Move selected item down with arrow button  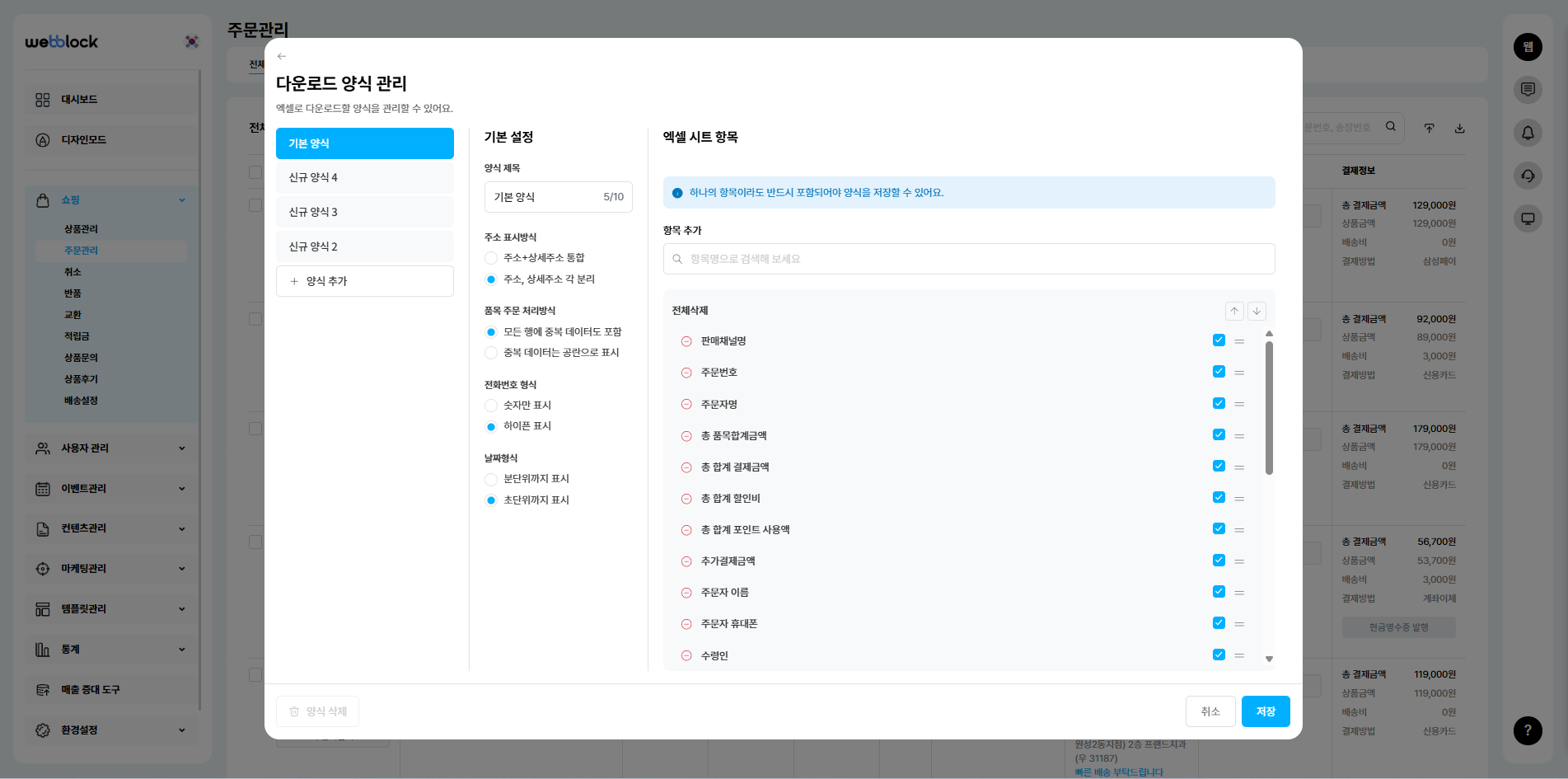[1257, 311]
